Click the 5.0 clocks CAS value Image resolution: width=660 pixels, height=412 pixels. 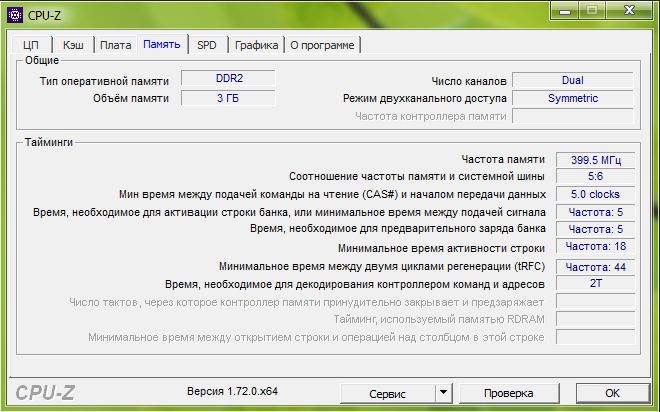click(596, 194)
